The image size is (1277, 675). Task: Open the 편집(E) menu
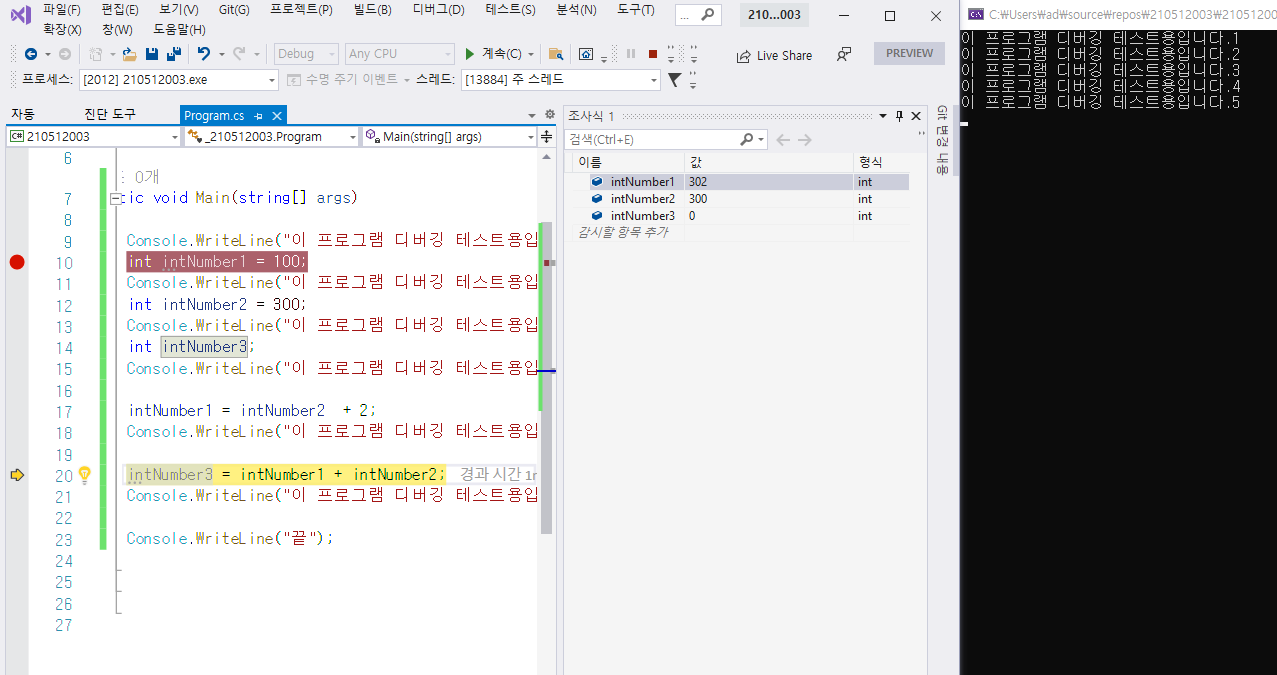click(x=119, y=10)
